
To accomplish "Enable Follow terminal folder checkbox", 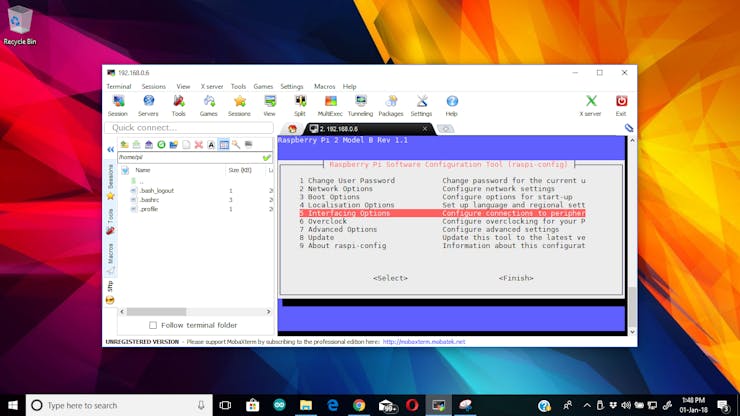I will pos(153,325).
